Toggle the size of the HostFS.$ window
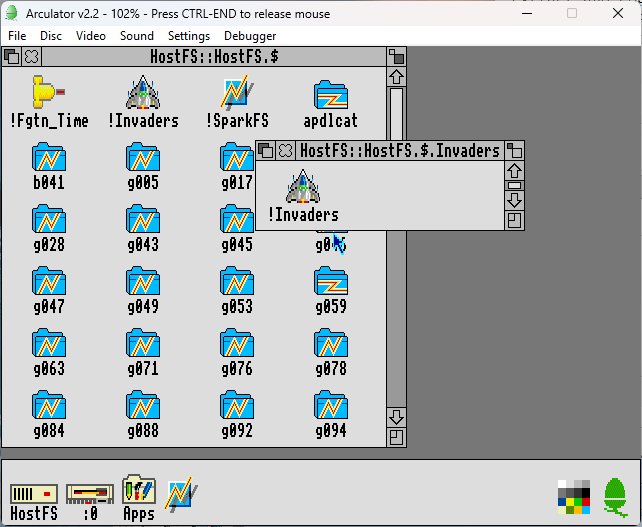 pos(396,57)
